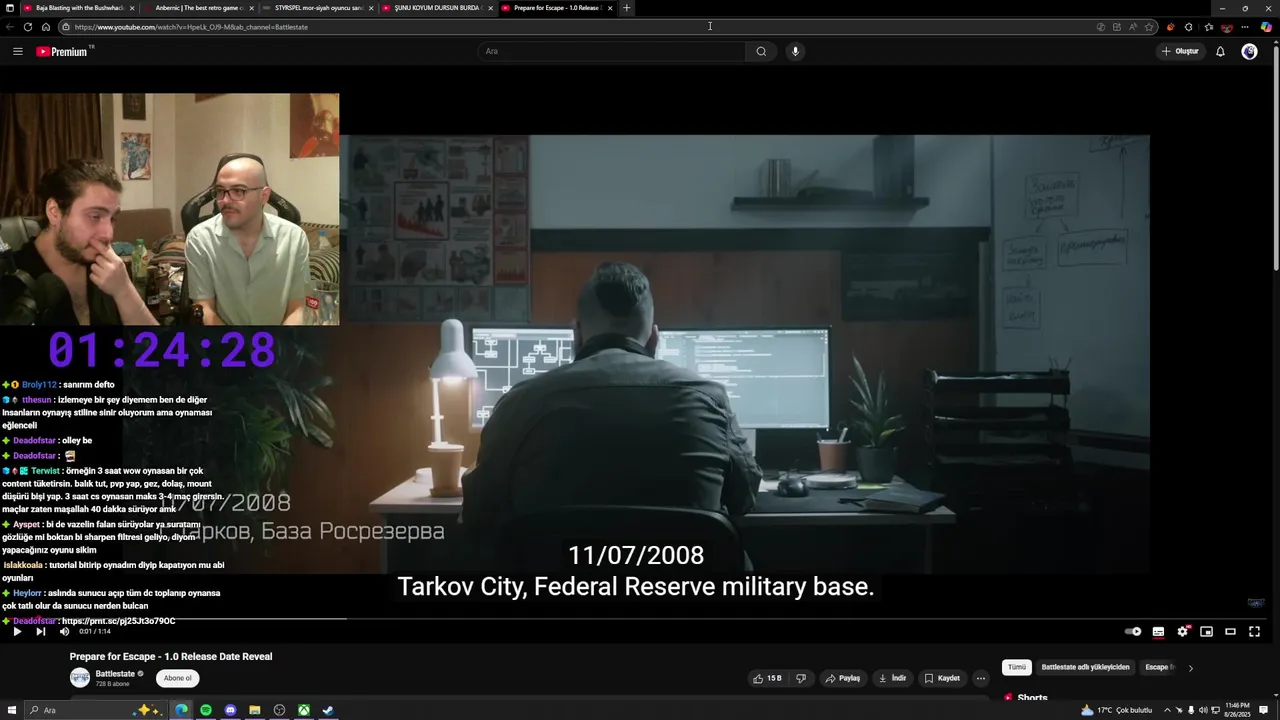This screenshot has width=1280, height=720.
Task: Open Discord from the taskbar
Action: 230,710
